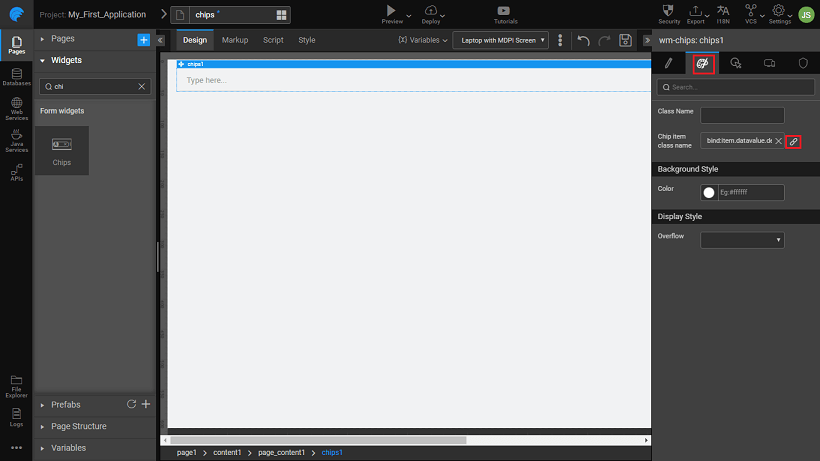The width and height of the screenshot is (820, 461).
Task: Open the Databases section in left sidebar
Action: [x=16, y=77]
